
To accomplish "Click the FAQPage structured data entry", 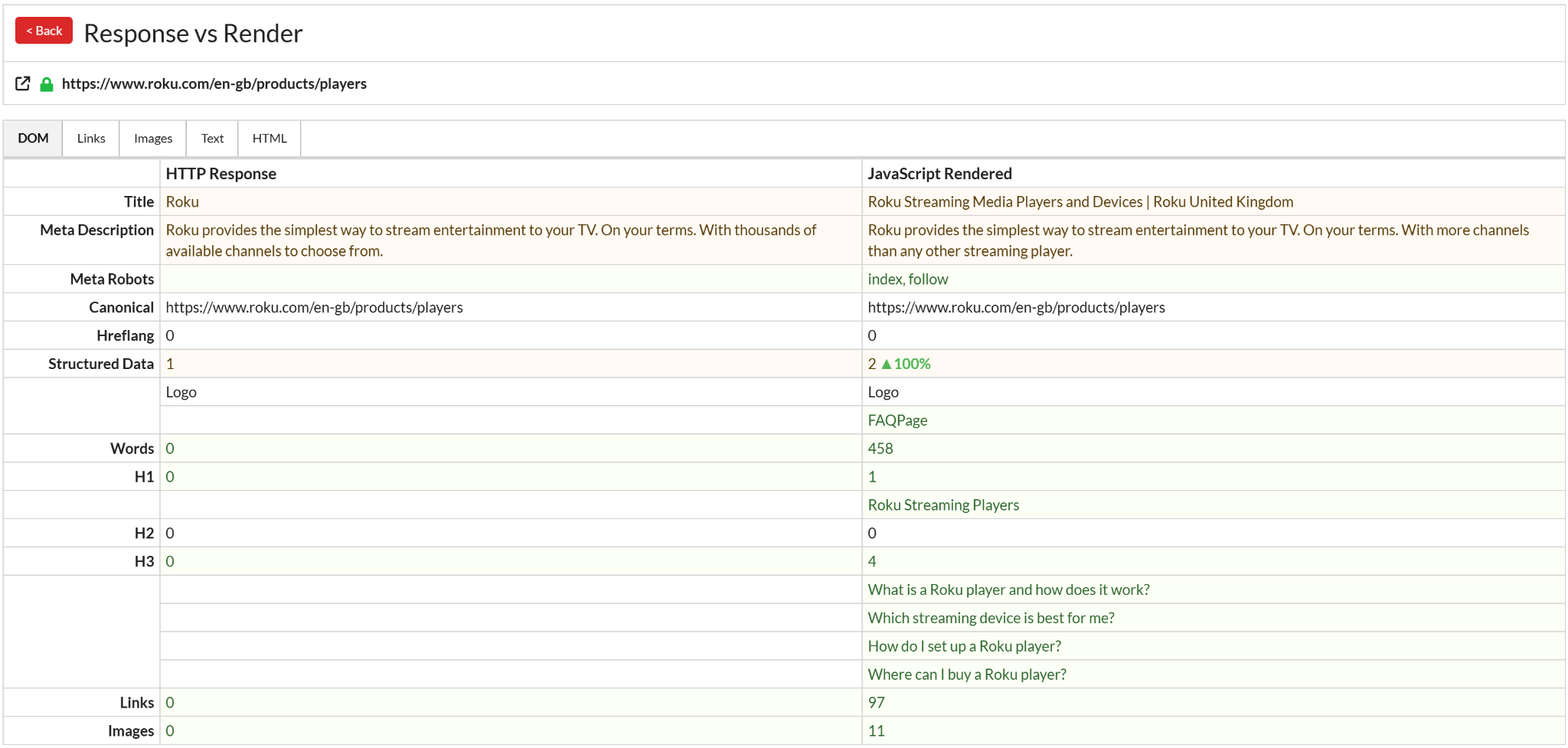I will point(897,420).
